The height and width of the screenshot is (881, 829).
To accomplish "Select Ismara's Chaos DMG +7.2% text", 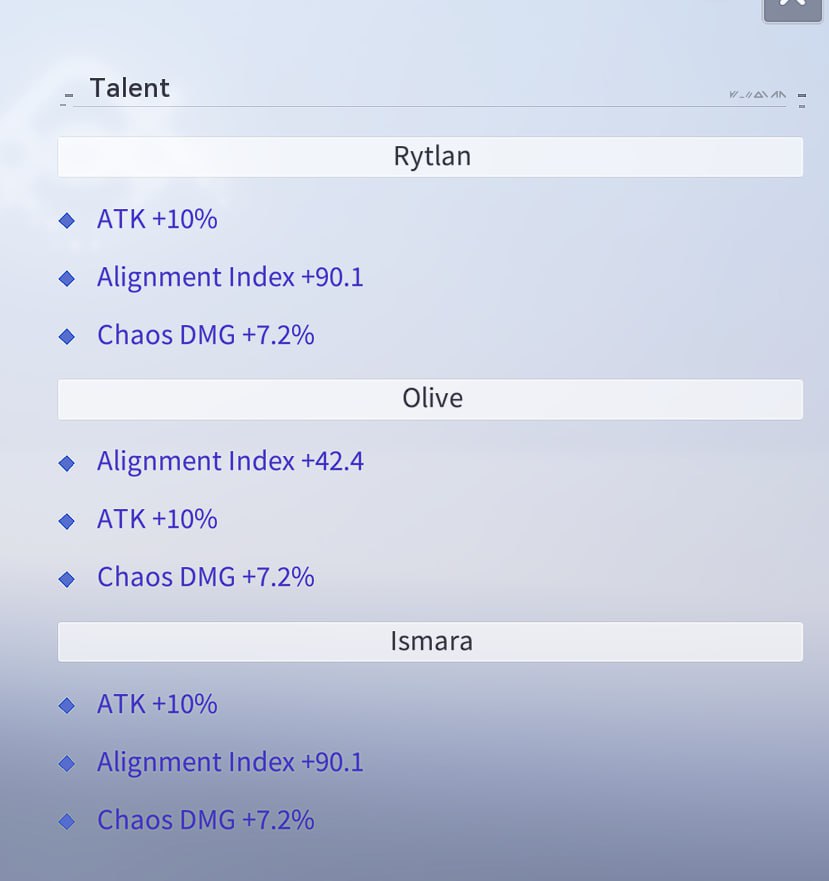I will [x=206, y=820].
